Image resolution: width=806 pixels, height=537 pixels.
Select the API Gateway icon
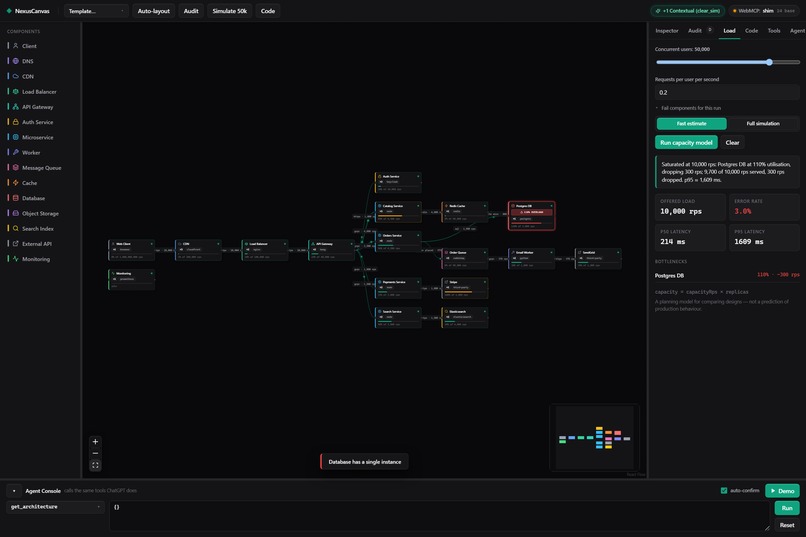coord(16,107)
